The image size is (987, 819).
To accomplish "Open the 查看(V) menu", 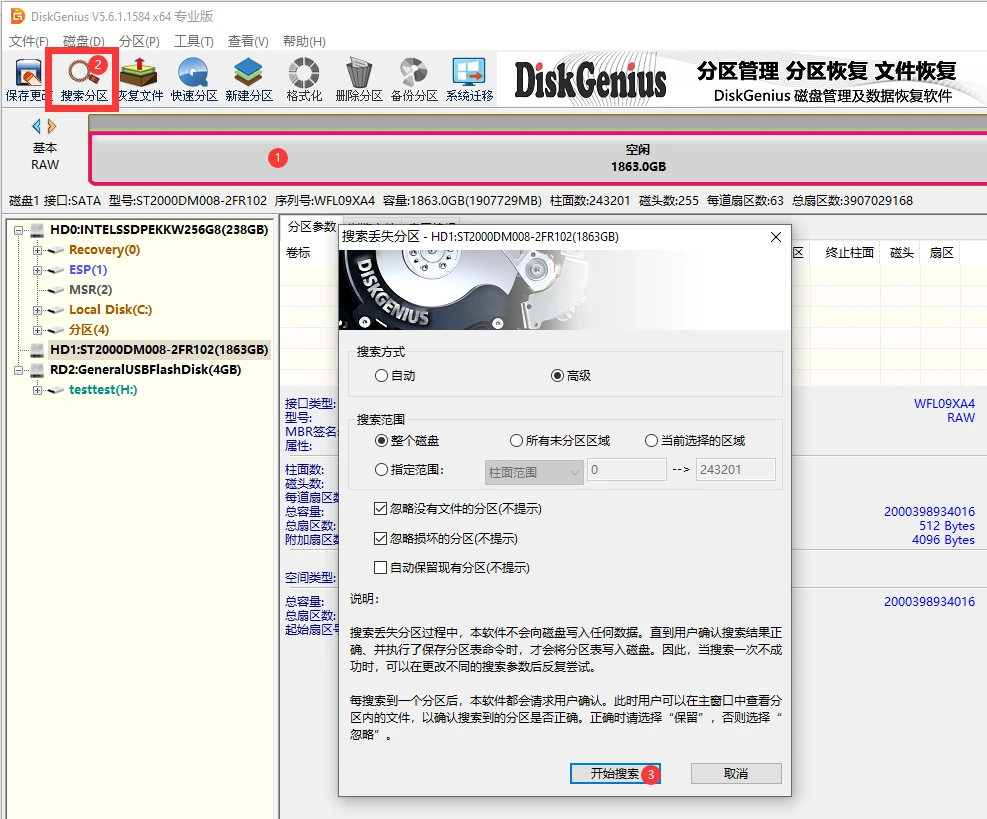I will pyautogui.click(x=248, y=42).
